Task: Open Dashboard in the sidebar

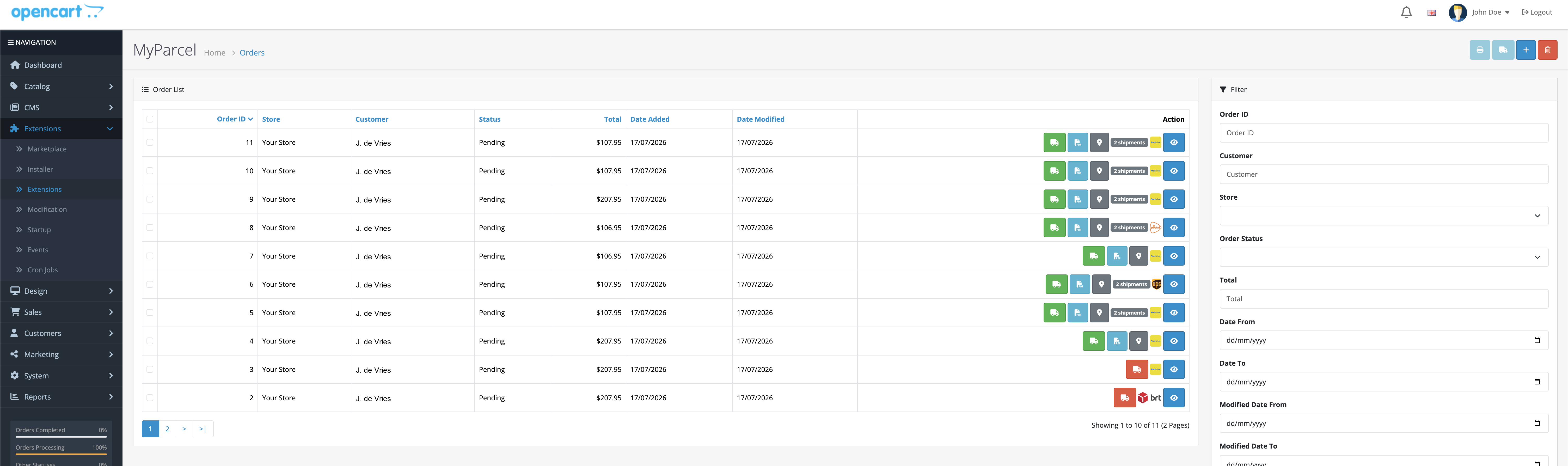Action: tap(61, 65)
